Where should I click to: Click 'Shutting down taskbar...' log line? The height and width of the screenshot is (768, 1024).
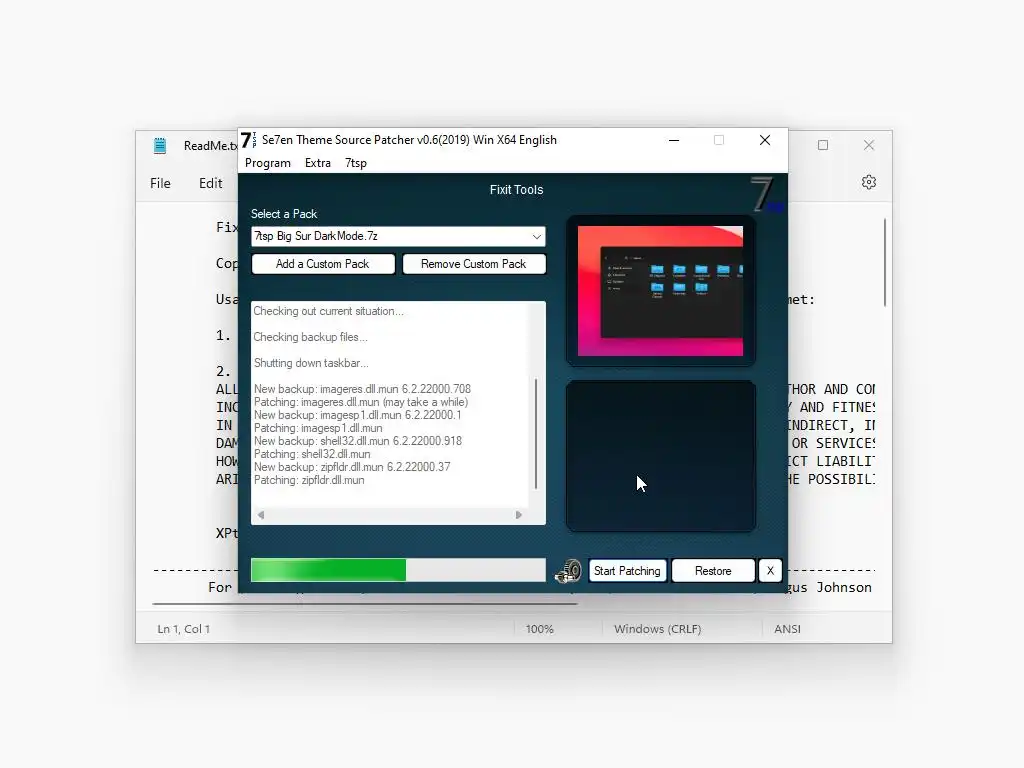(311, 363)
